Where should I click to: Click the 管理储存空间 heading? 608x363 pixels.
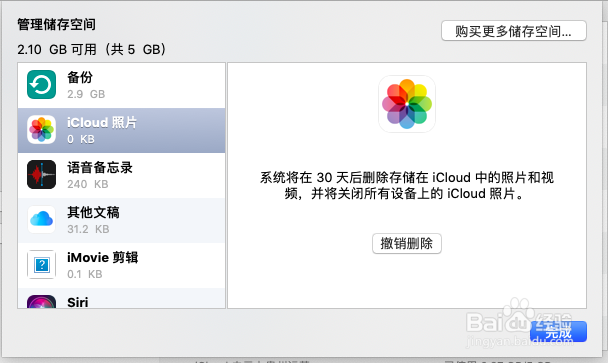pos(56,24)
